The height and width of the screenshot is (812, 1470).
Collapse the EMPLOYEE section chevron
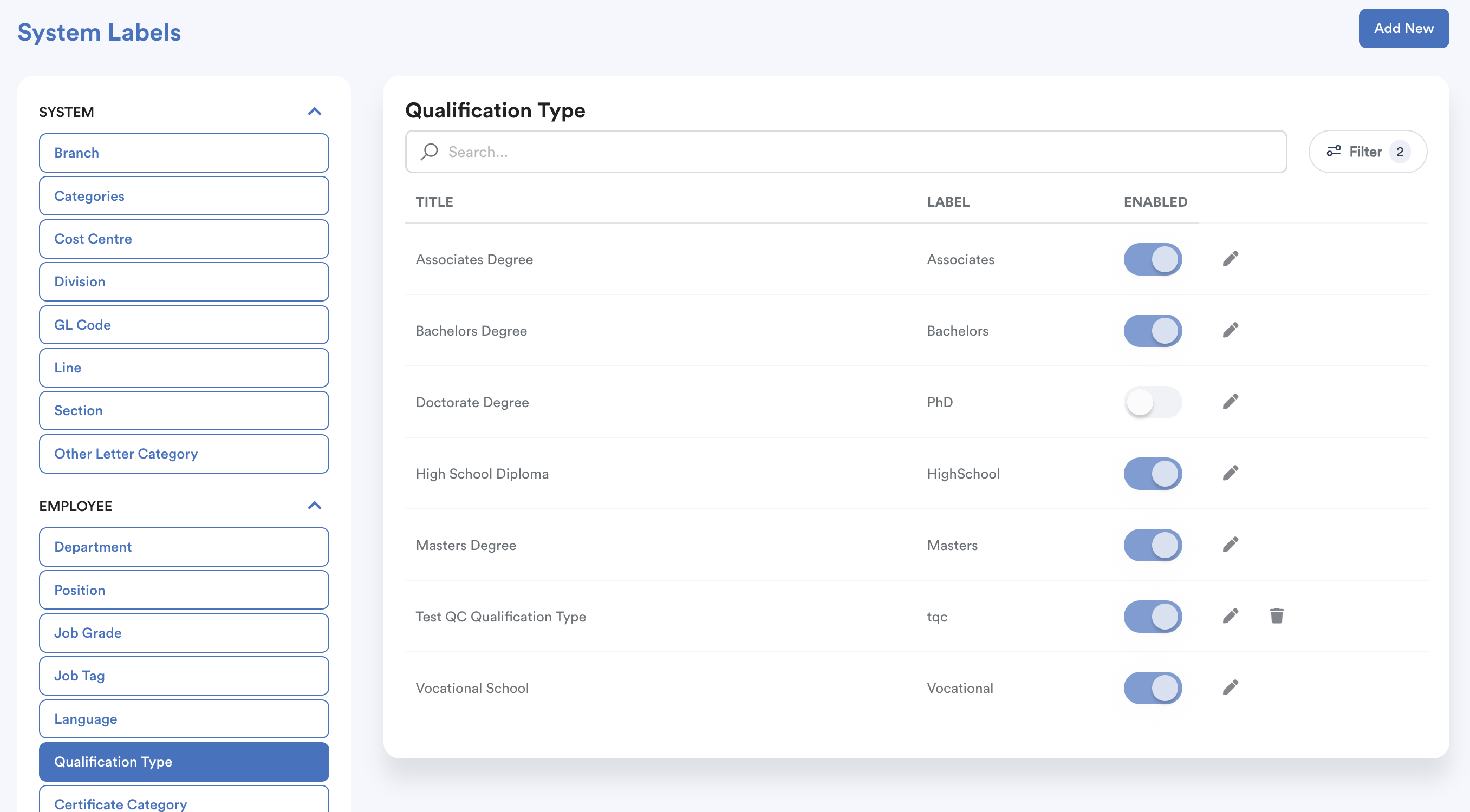tap(315, 506)
